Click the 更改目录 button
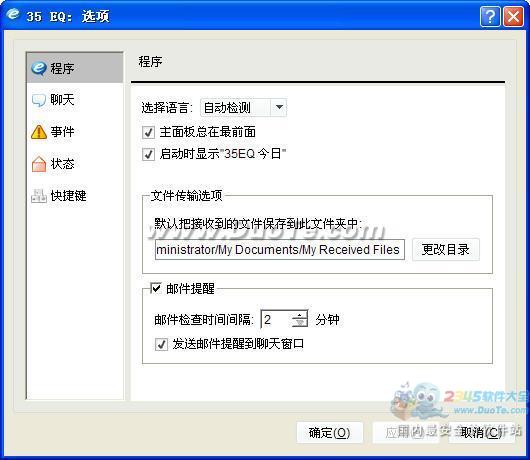The width and height of the screenshot is (530, 460). point(445,249)
